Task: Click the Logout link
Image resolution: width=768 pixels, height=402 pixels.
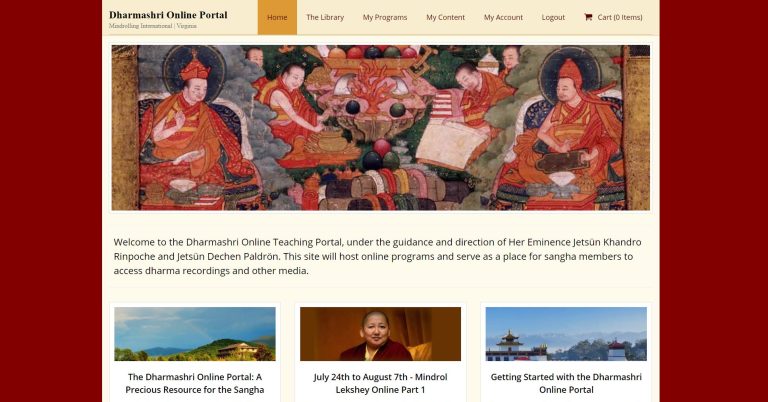Action: [553, 17]
